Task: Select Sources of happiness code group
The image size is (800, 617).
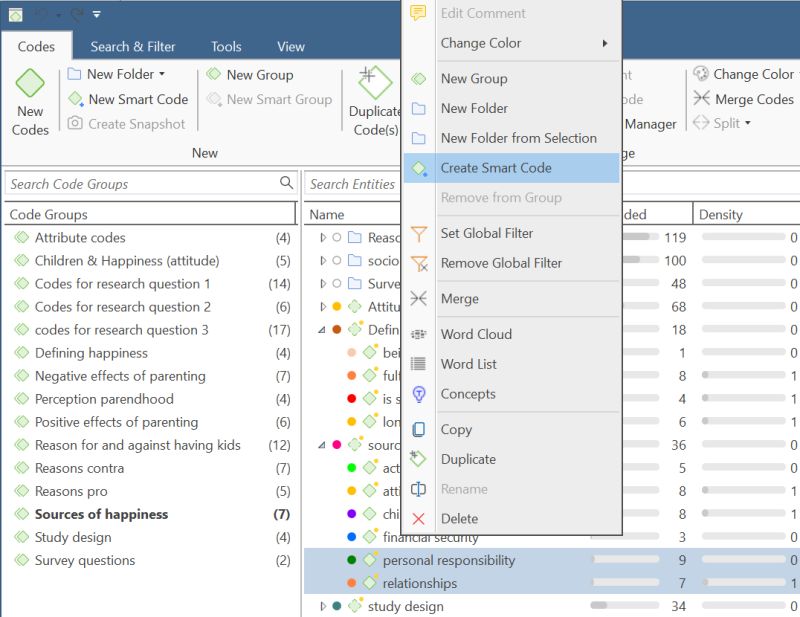Action: pyautogui.click(x=151, y=514)
